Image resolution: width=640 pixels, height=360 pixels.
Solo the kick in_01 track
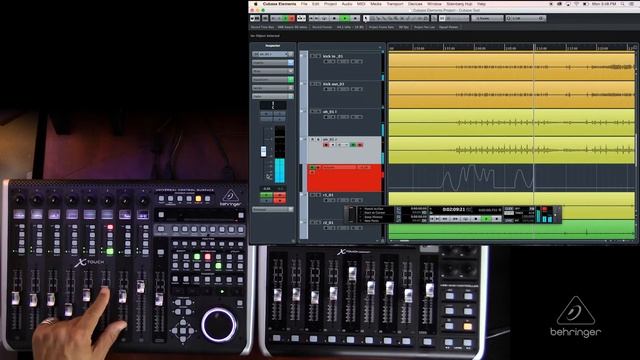coord(318,56)
